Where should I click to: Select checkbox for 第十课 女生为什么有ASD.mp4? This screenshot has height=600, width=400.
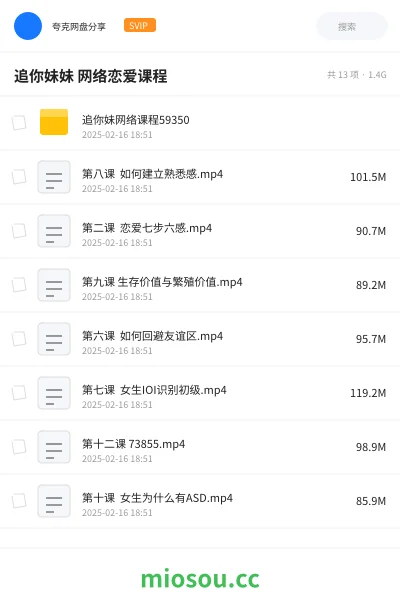click(19, 501)
